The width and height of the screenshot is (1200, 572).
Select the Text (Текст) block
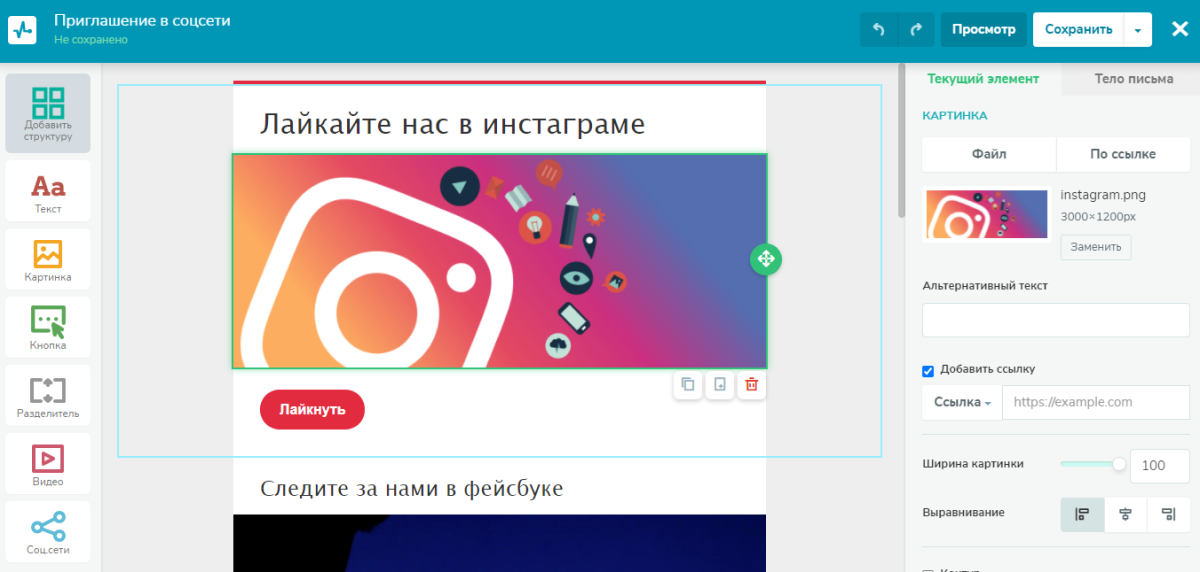(x=48, y=191)
